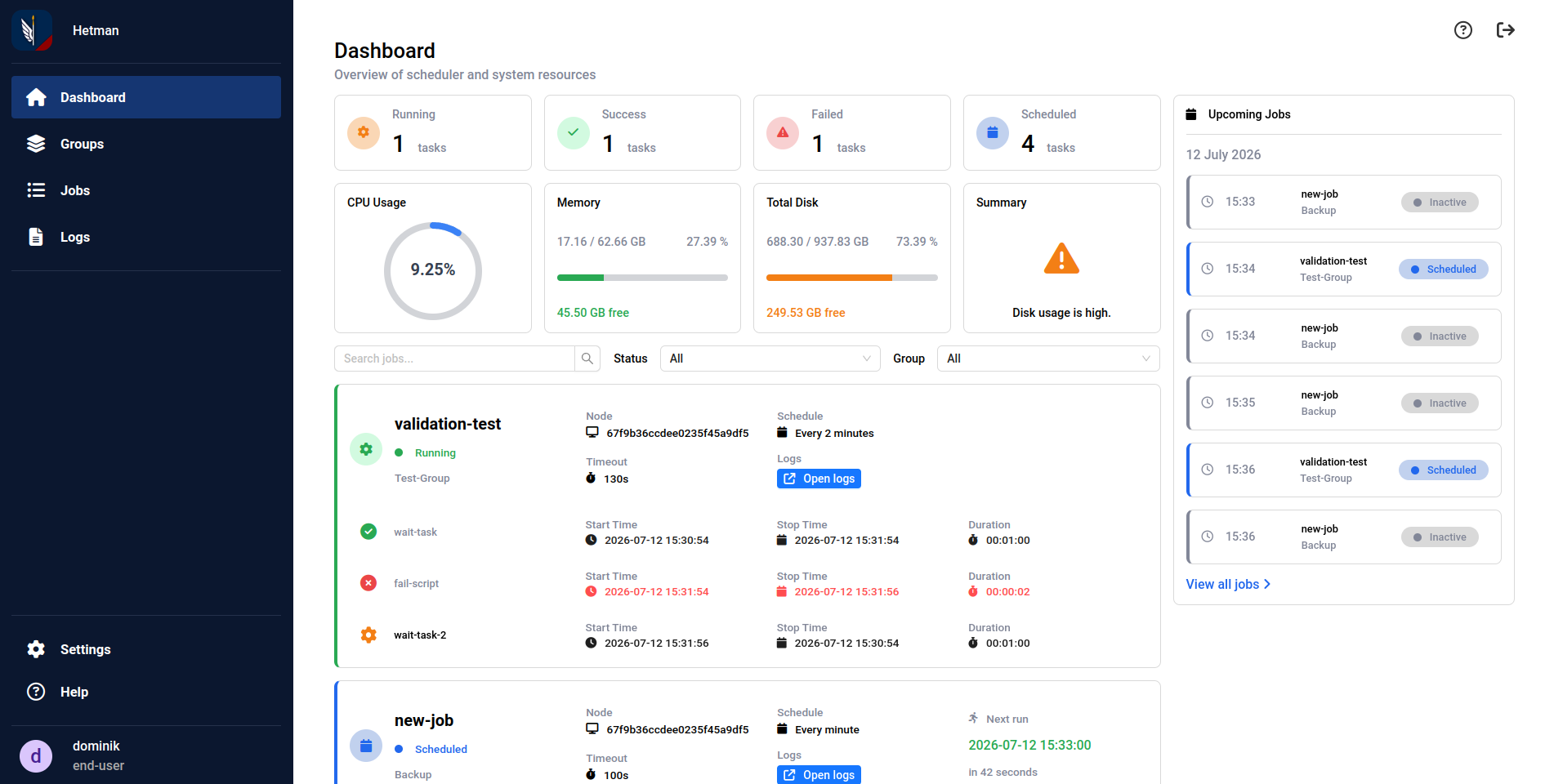Viewport: 1554px width, 784px height.
Task: Go to Dashboard in sidebar
Action: click(146, 97)
